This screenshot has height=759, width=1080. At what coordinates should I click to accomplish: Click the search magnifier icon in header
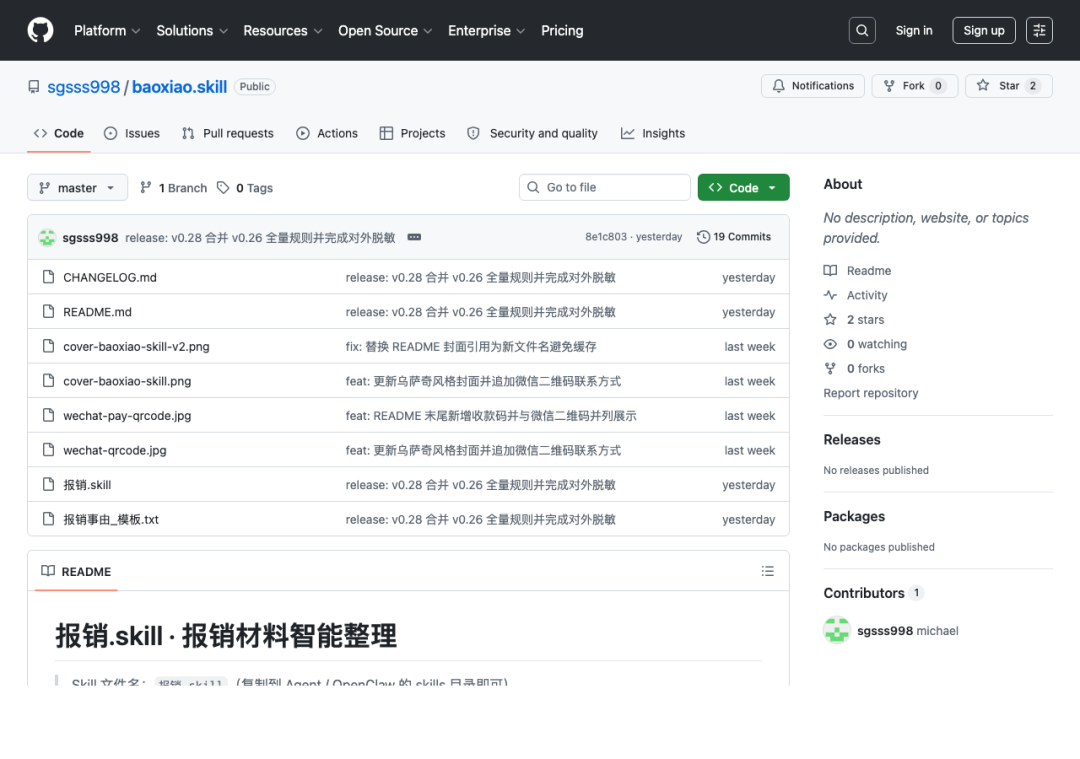(x=862, y=30)
